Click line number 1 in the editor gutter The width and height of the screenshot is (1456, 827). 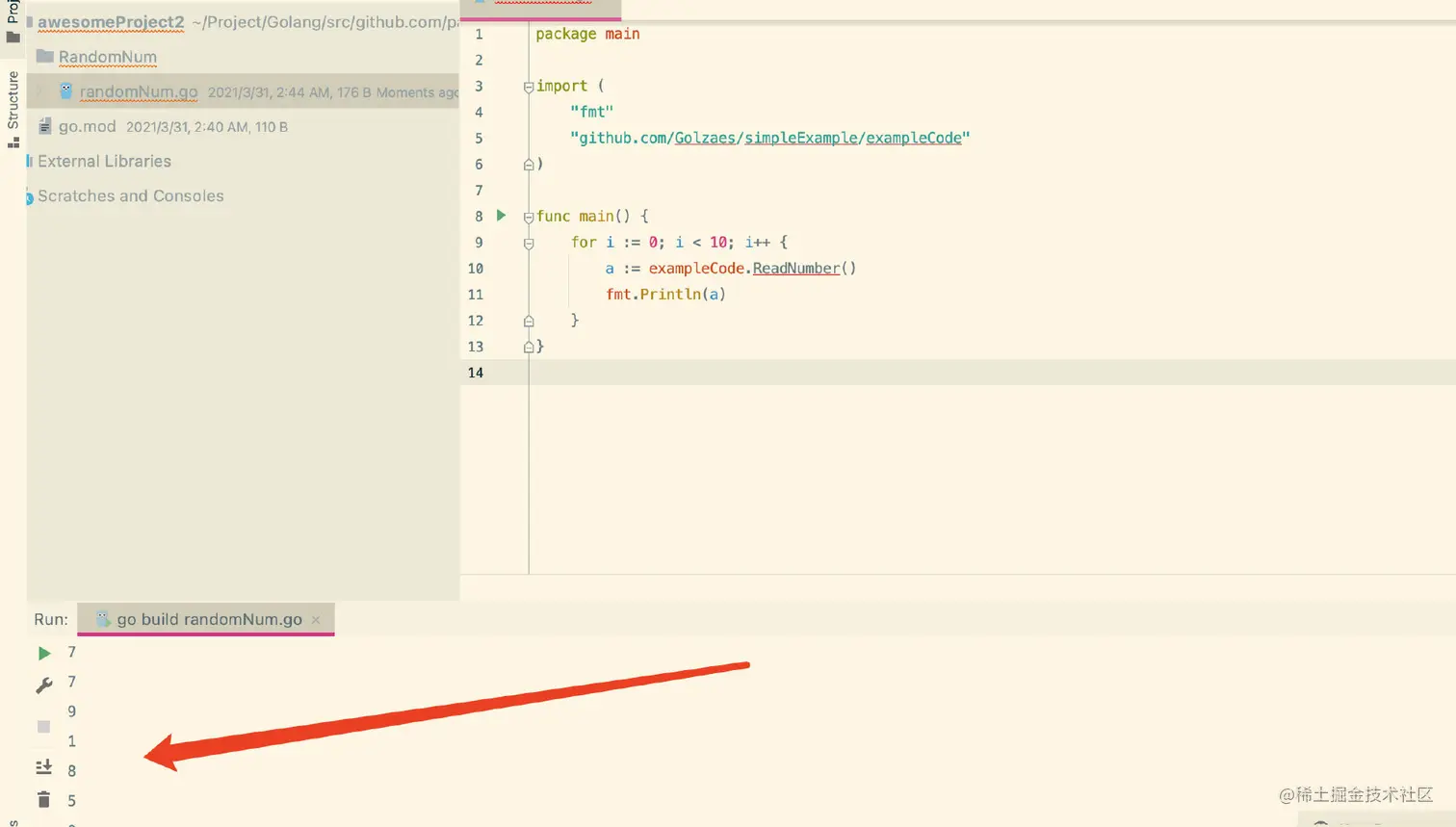point(479,34)
